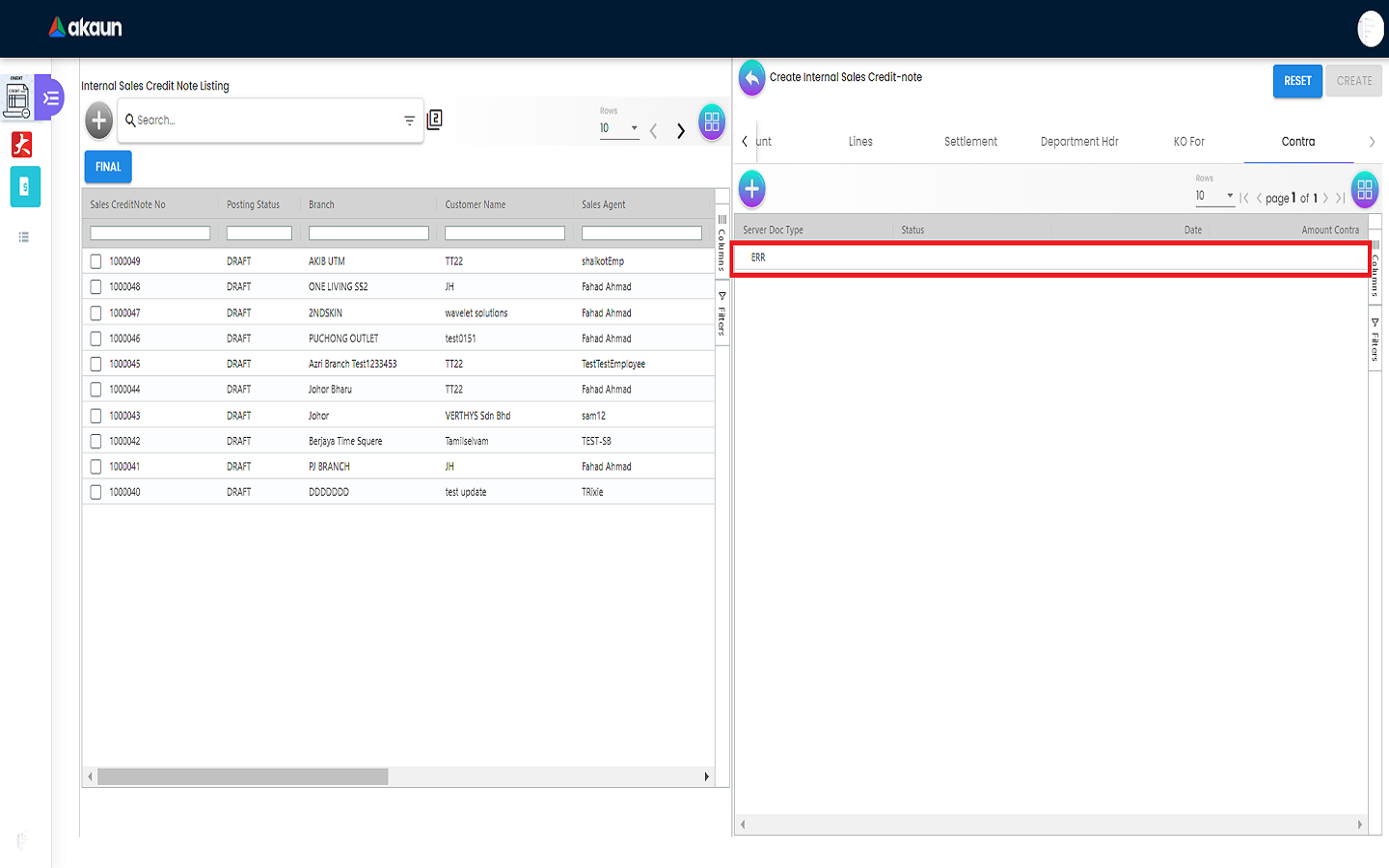Click the credit note icon in left sidebar

(x=17, y=97)
